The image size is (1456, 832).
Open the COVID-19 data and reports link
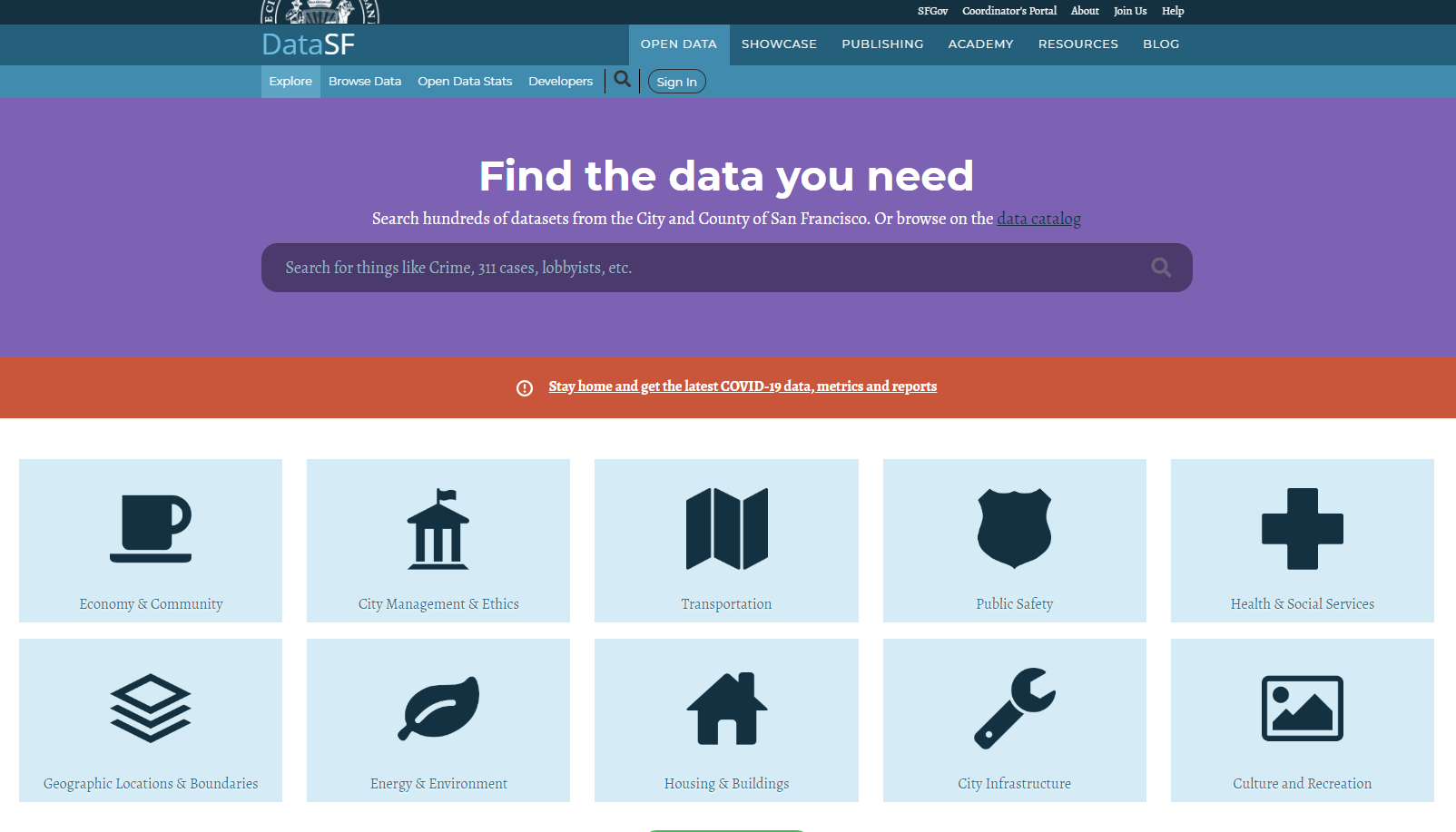(x=742, y=387)
